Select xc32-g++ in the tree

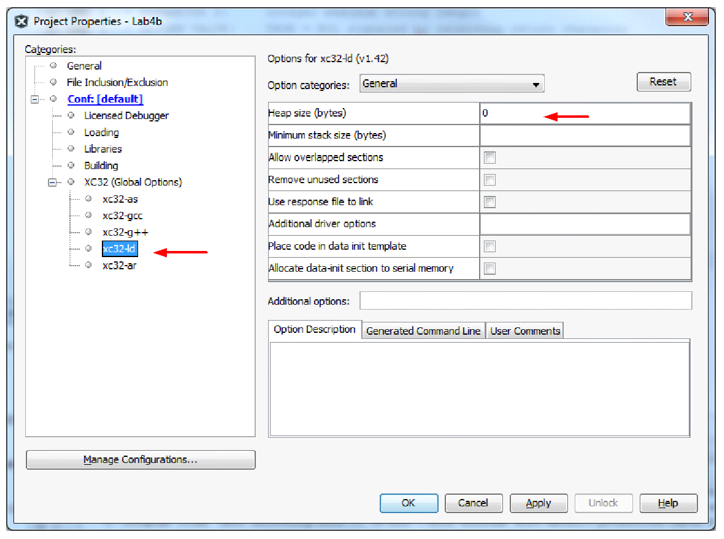125,232
